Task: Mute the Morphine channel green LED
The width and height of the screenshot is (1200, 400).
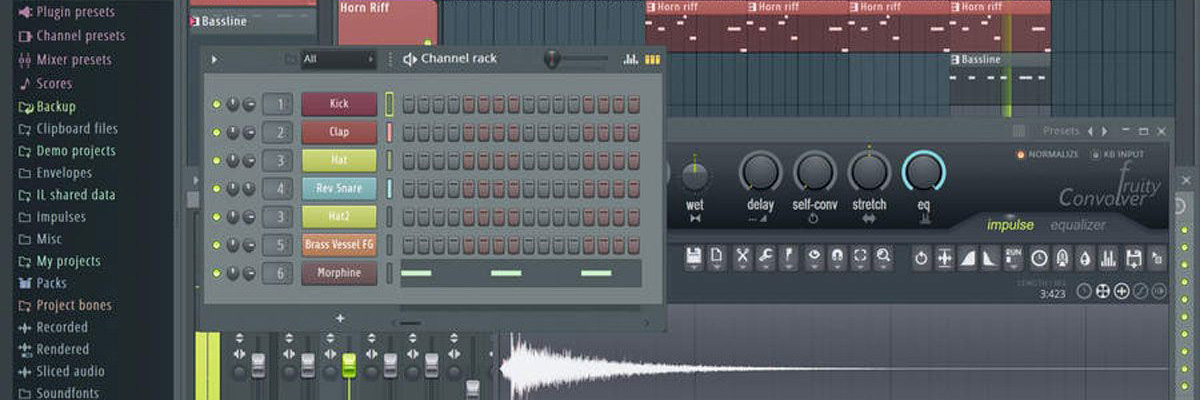Action: pos(216,273)
